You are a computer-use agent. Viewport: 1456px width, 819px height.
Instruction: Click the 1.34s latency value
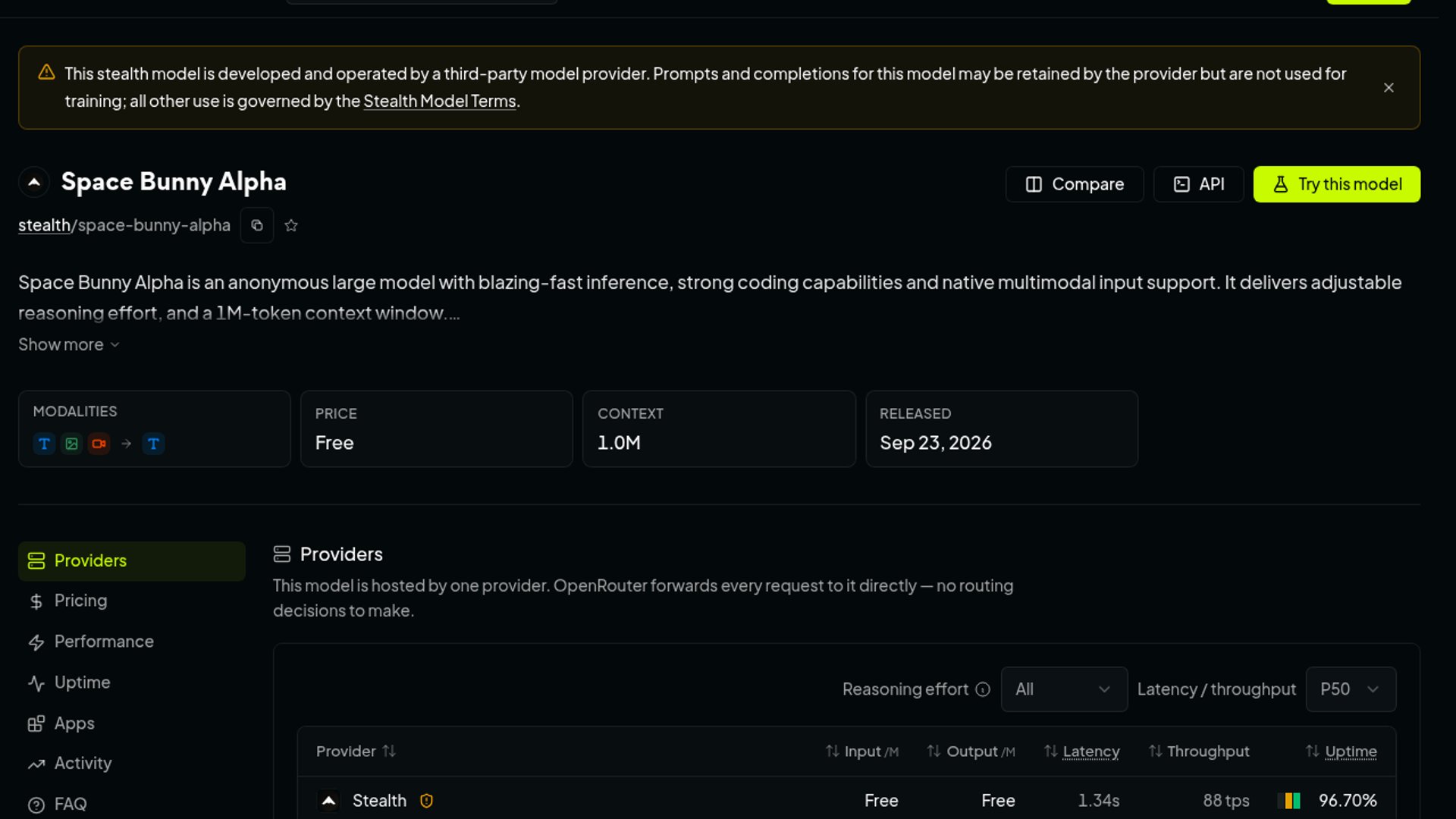(x=1099, y=801)
